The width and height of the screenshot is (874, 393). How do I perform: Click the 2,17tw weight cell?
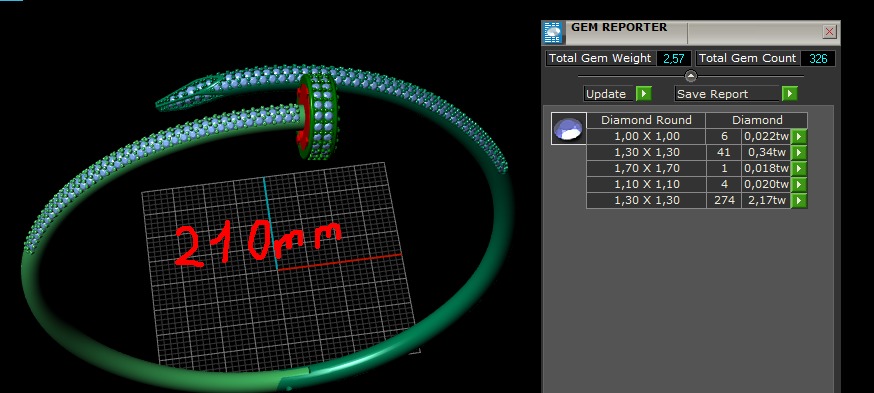766,201
